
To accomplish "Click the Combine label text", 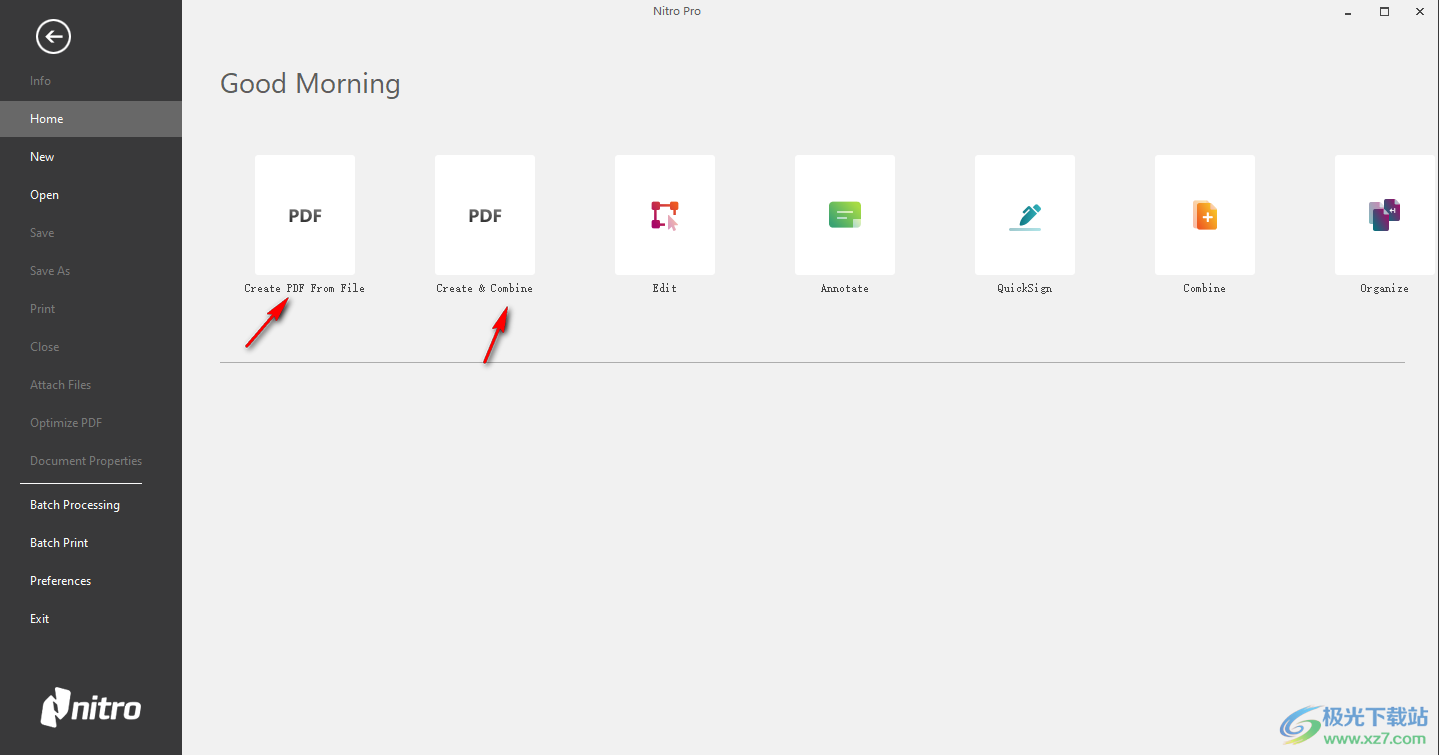I will tap(1205, 288).
